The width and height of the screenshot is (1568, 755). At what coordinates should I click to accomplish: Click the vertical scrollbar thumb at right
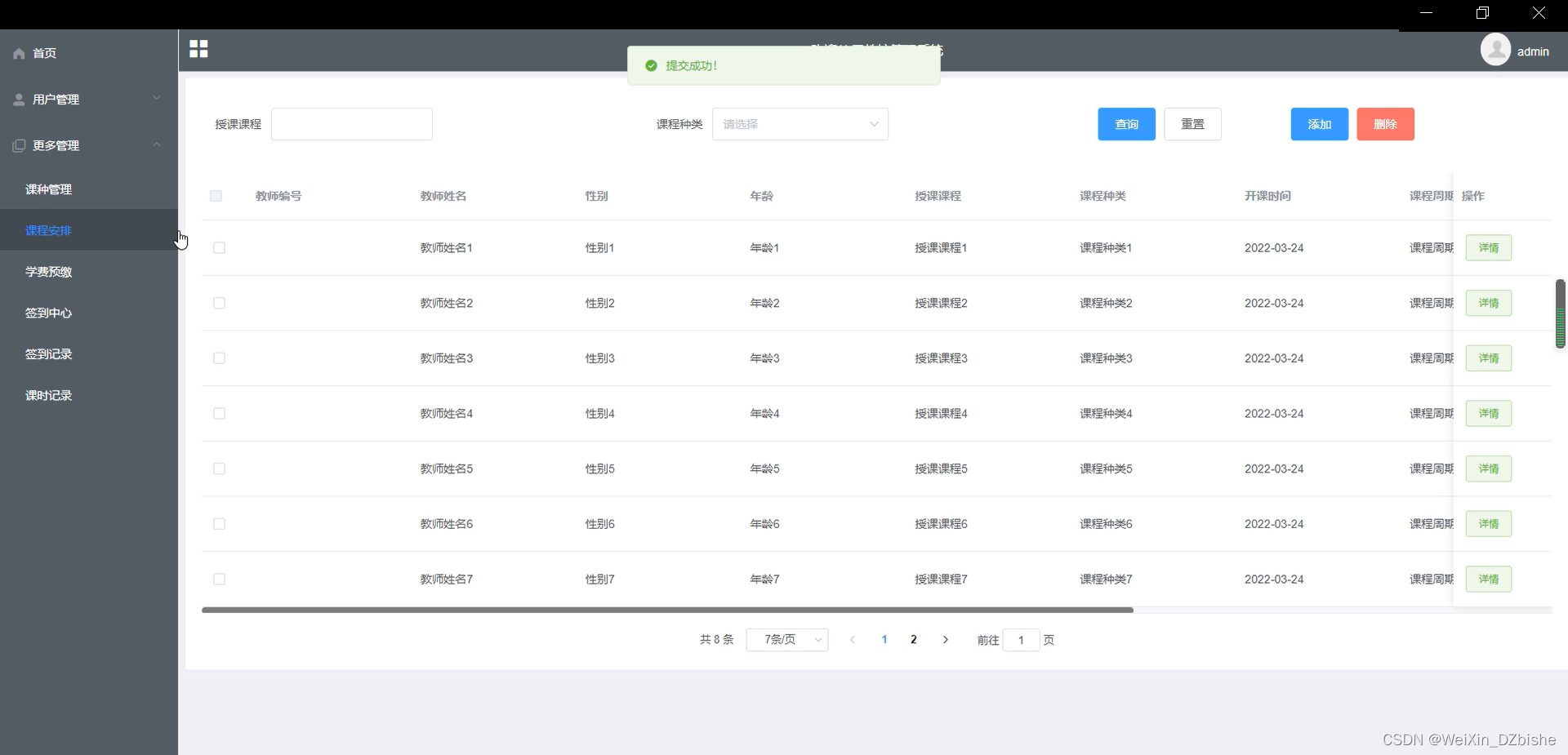1560,314
